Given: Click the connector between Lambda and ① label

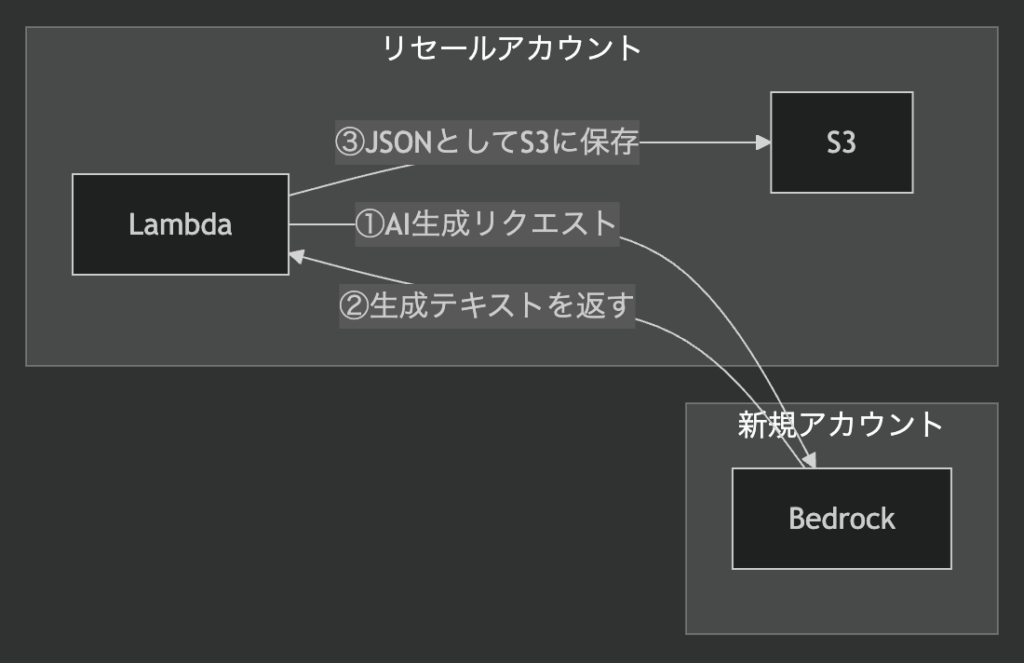Looking at the screenshot, I should point(320,224).
